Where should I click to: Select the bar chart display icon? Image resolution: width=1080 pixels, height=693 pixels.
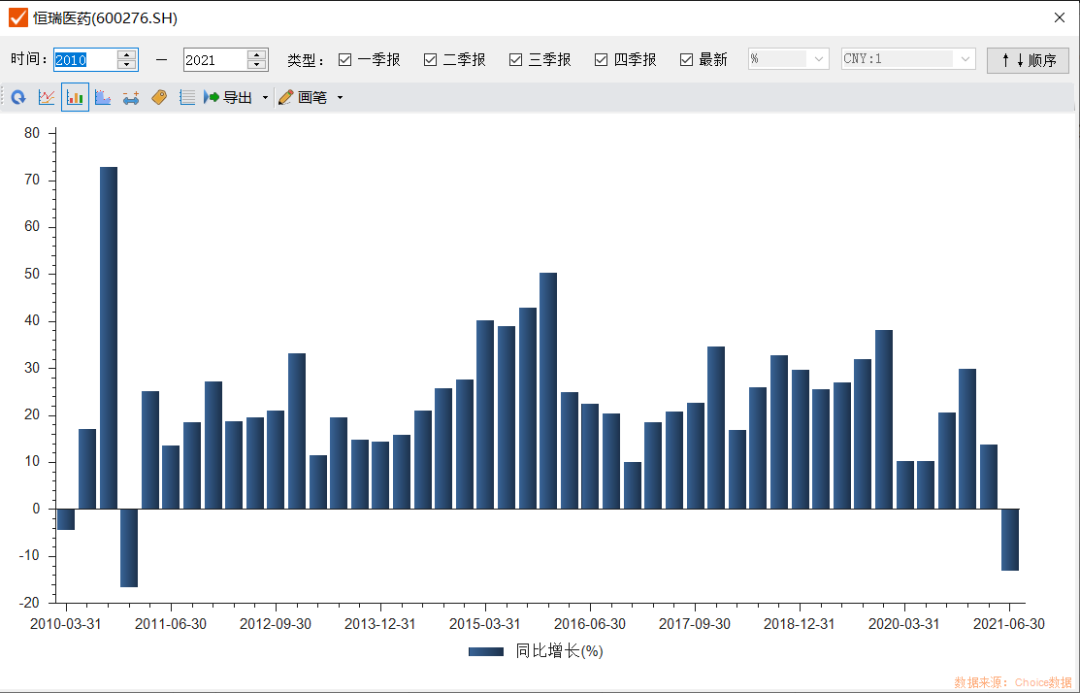tap(74, 97)
